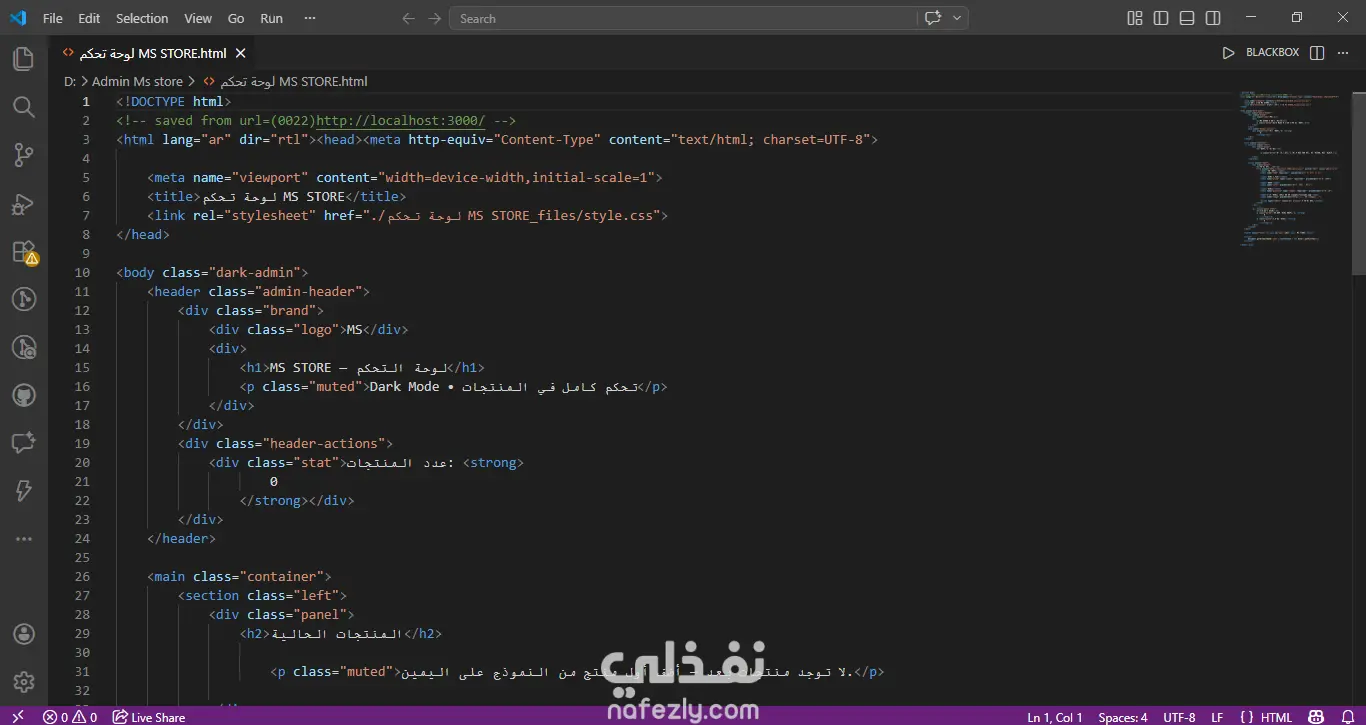Open the Go menu
Viewport: 1366px width, 725px height.
click(x=236, y=18)
